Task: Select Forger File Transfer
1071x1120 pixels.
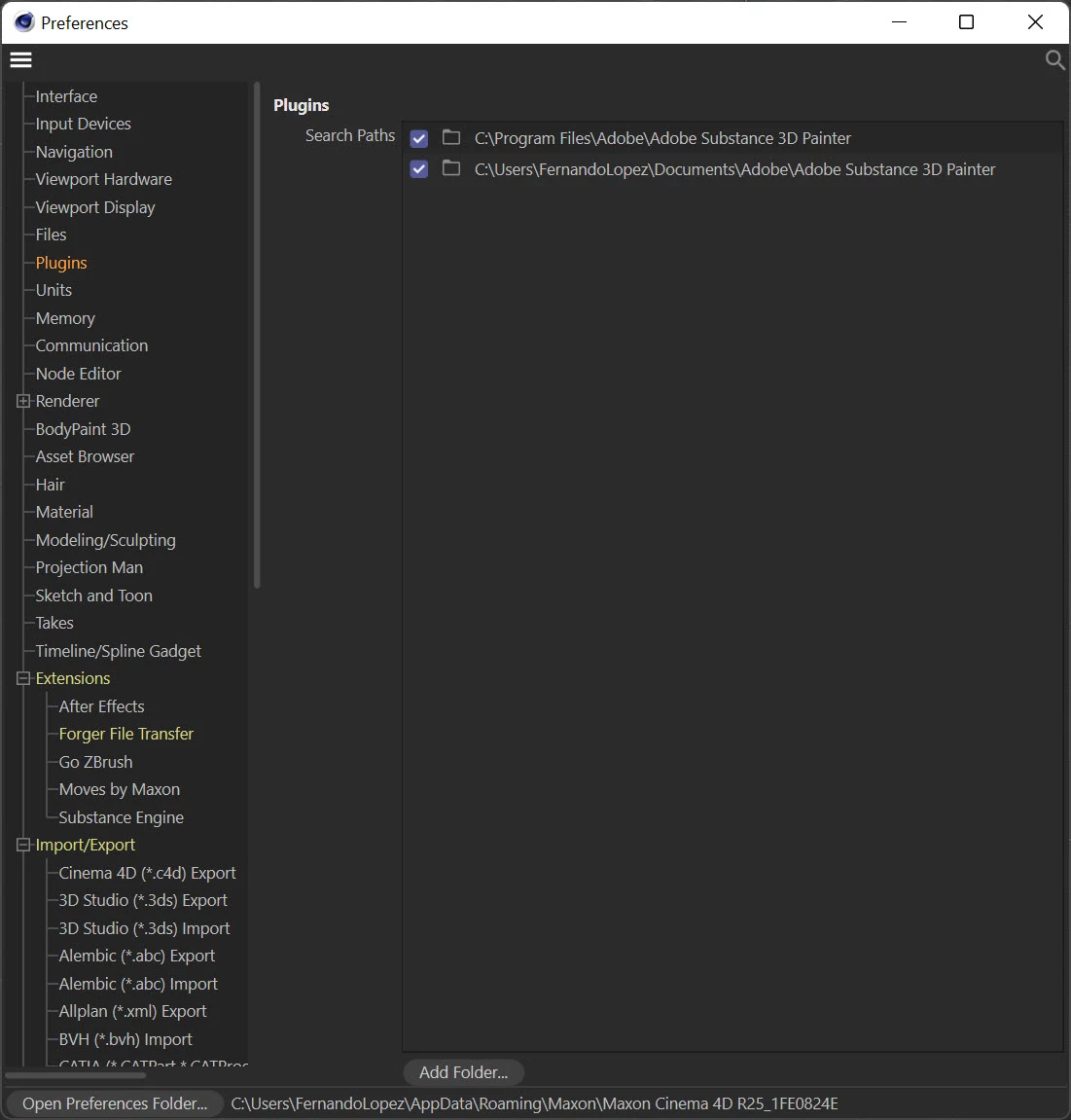Action: pyautogui.click(x=126, y=735)
